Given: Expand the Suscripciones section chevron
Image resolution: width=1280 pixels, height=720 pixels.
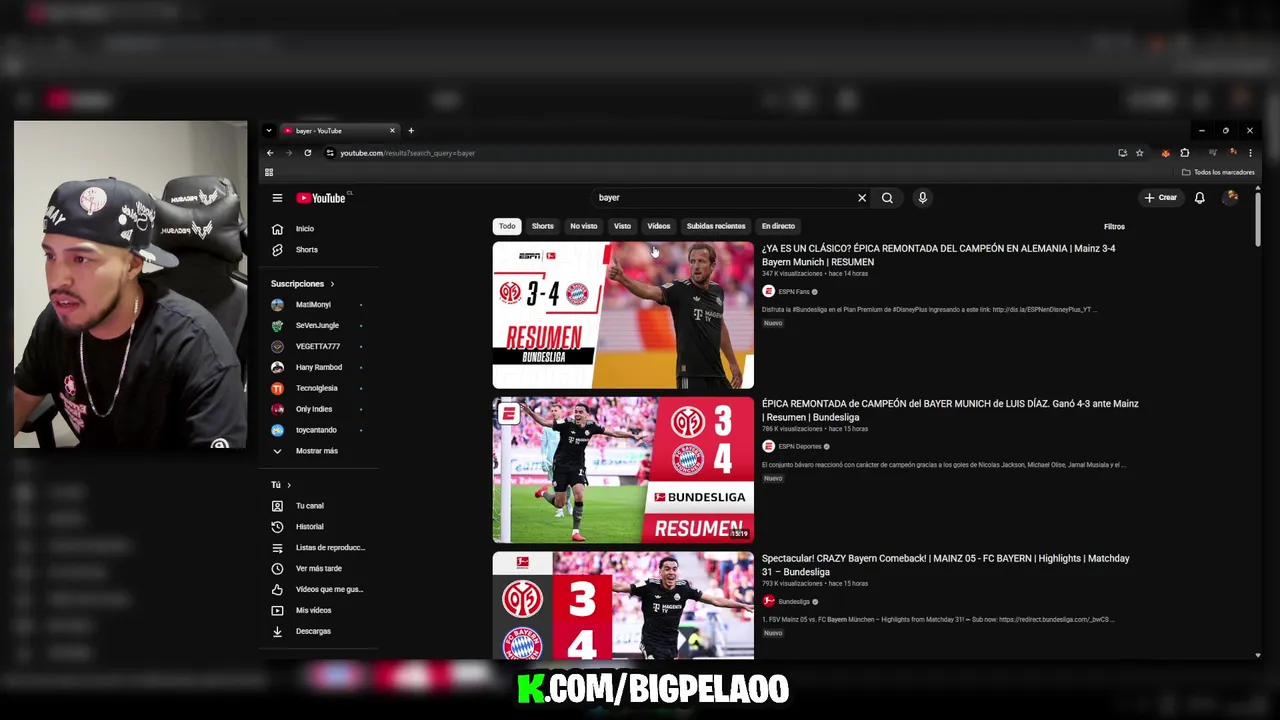Looking at the screenshot, I should [x=332, y=284].
